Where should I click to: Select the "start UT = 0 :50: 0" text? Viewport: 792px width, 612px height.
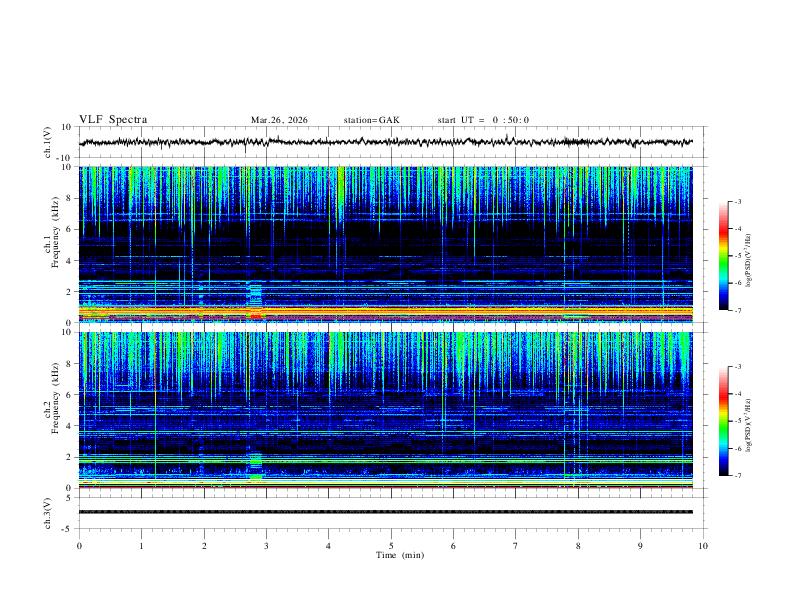(x=483, y=120)
